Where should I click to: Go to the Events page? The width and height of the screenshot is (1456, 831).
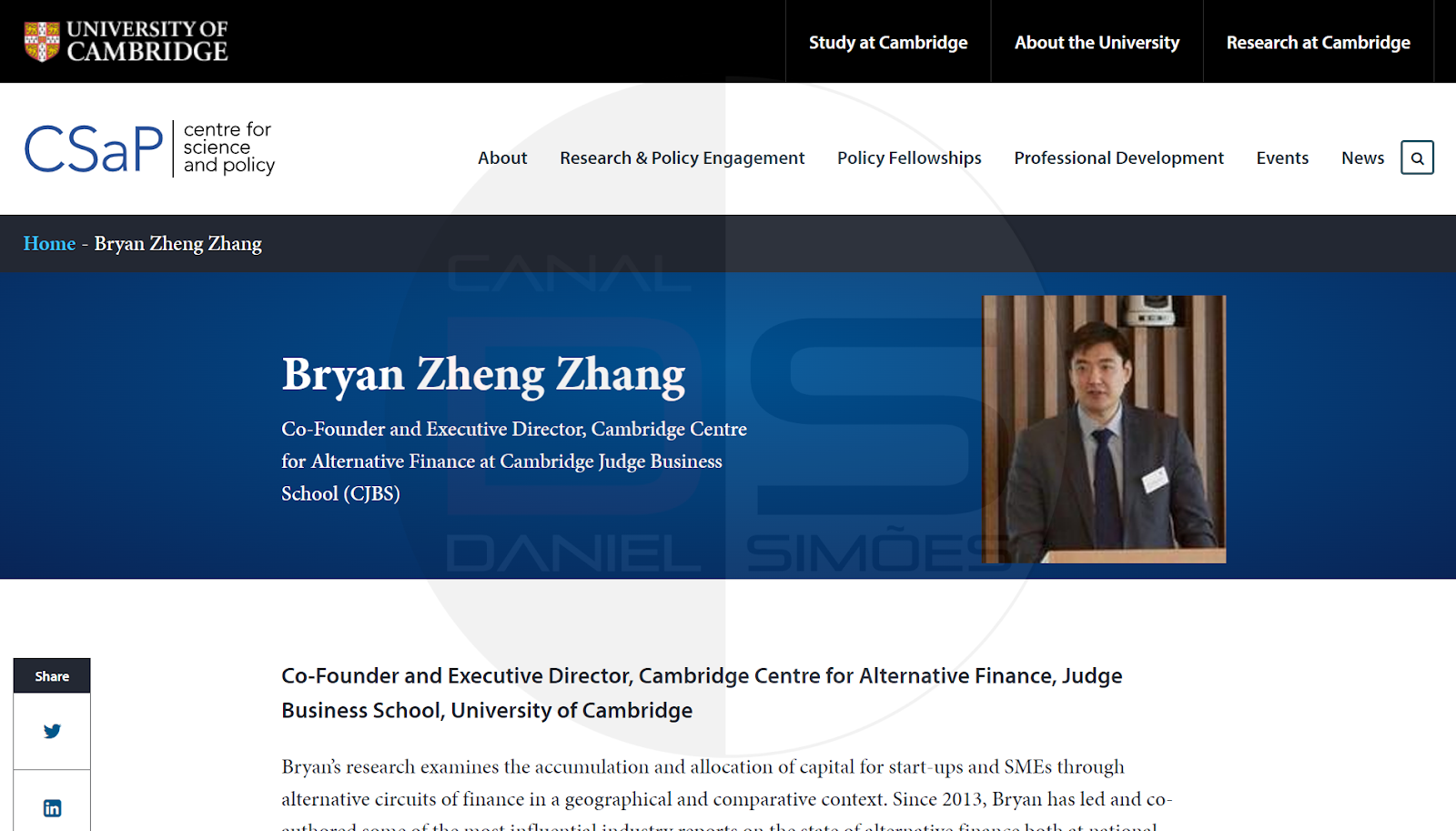[x=1282, y=157]
